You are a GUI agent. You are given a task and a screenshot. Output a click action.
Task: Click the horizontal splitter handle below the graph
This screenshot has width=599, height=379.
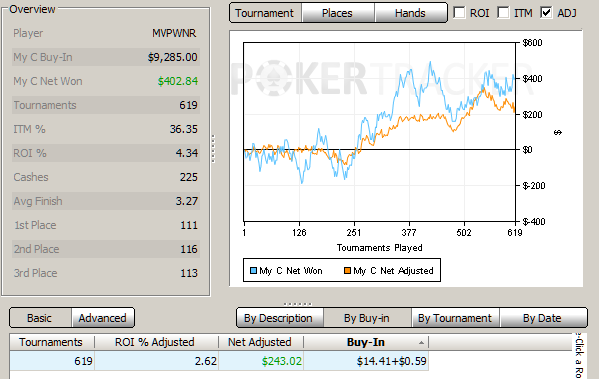[298, 304]
